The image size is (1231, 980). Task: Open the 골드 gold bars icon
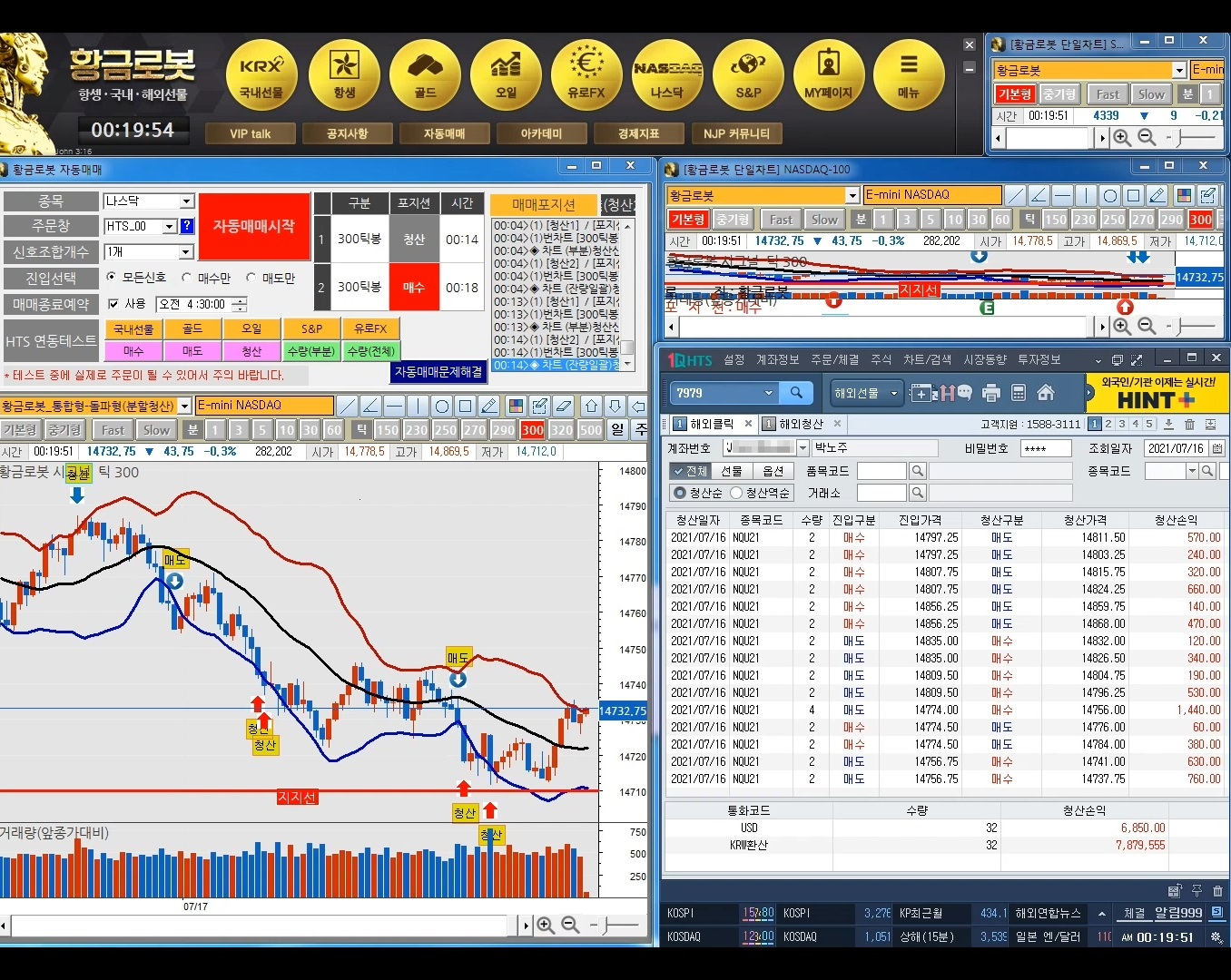(425, 75)
